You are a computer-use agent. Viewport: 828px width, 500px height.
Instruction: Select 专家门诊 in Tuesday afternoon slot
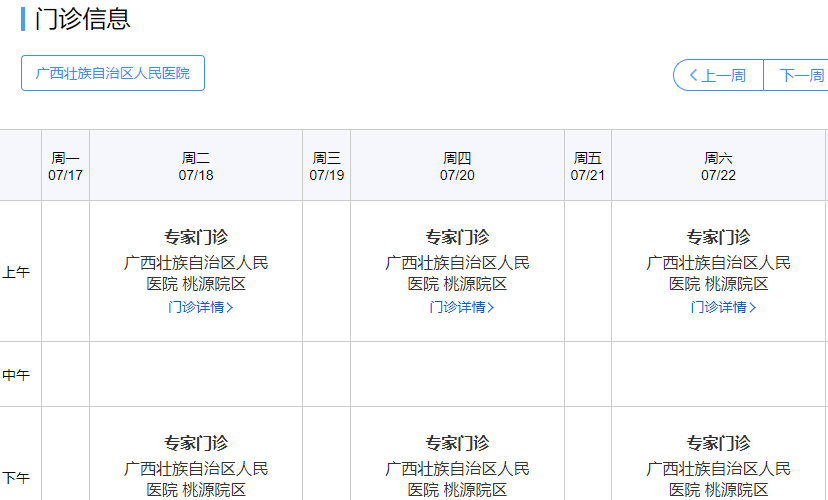click(196, 443)
